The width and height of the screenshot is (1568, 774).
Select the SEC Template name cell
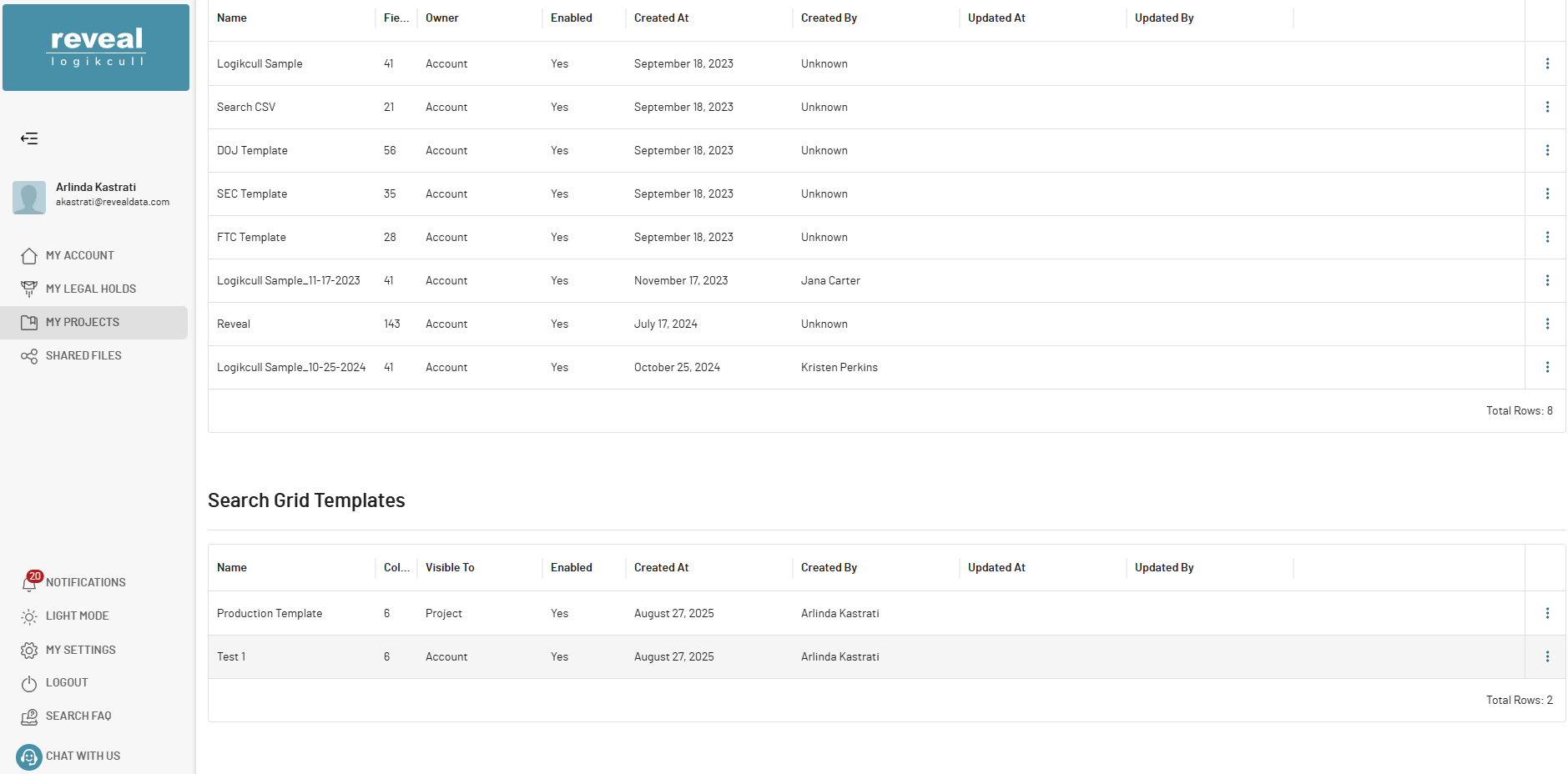(x=252, y=193)
